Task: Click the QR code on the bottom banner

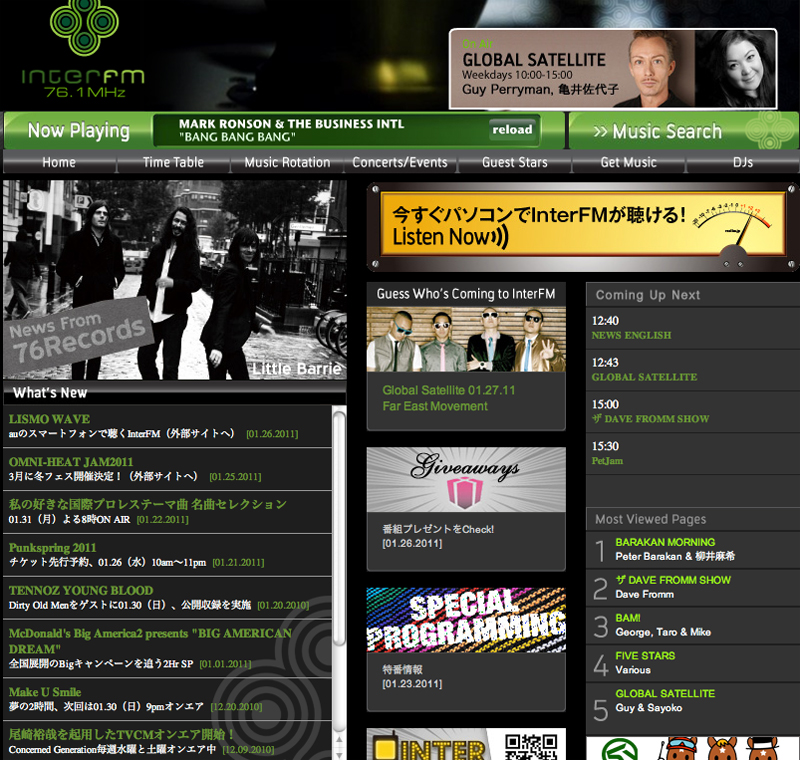Action: [x=531, y=746]
